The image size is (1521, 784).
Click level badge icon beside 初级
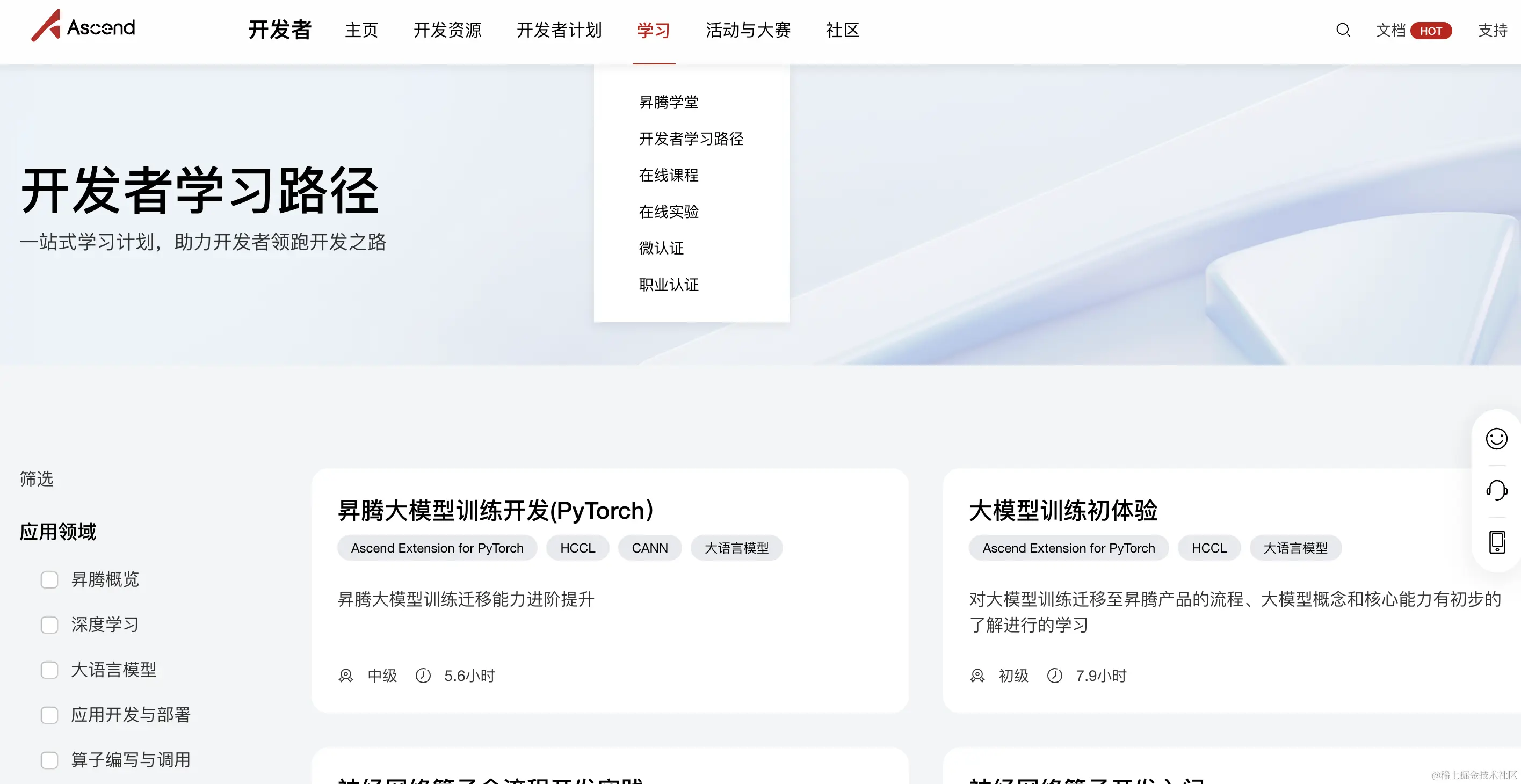click(977, 676)
